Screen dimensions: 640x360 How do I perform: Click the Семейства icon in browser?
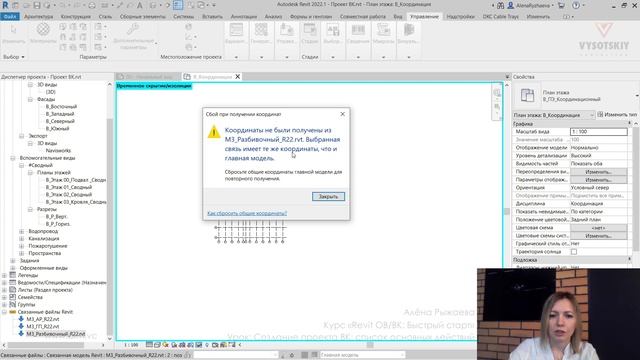point(13,297)
